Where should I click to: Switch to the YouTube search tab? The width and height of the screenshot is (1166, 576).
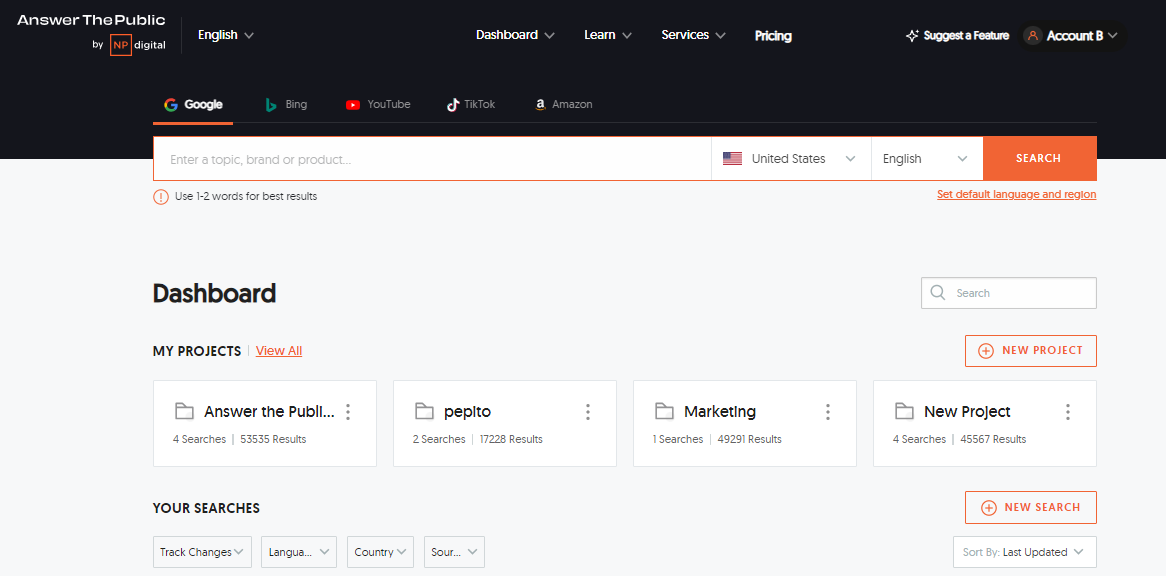coord(378,105)
